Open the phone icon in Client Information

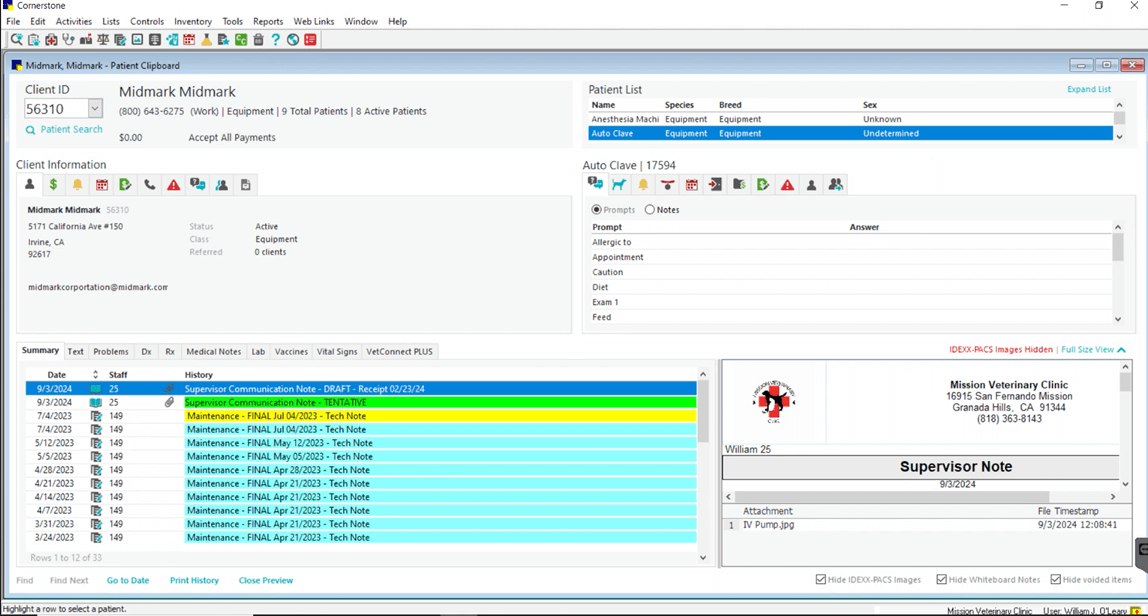[148, 184]
